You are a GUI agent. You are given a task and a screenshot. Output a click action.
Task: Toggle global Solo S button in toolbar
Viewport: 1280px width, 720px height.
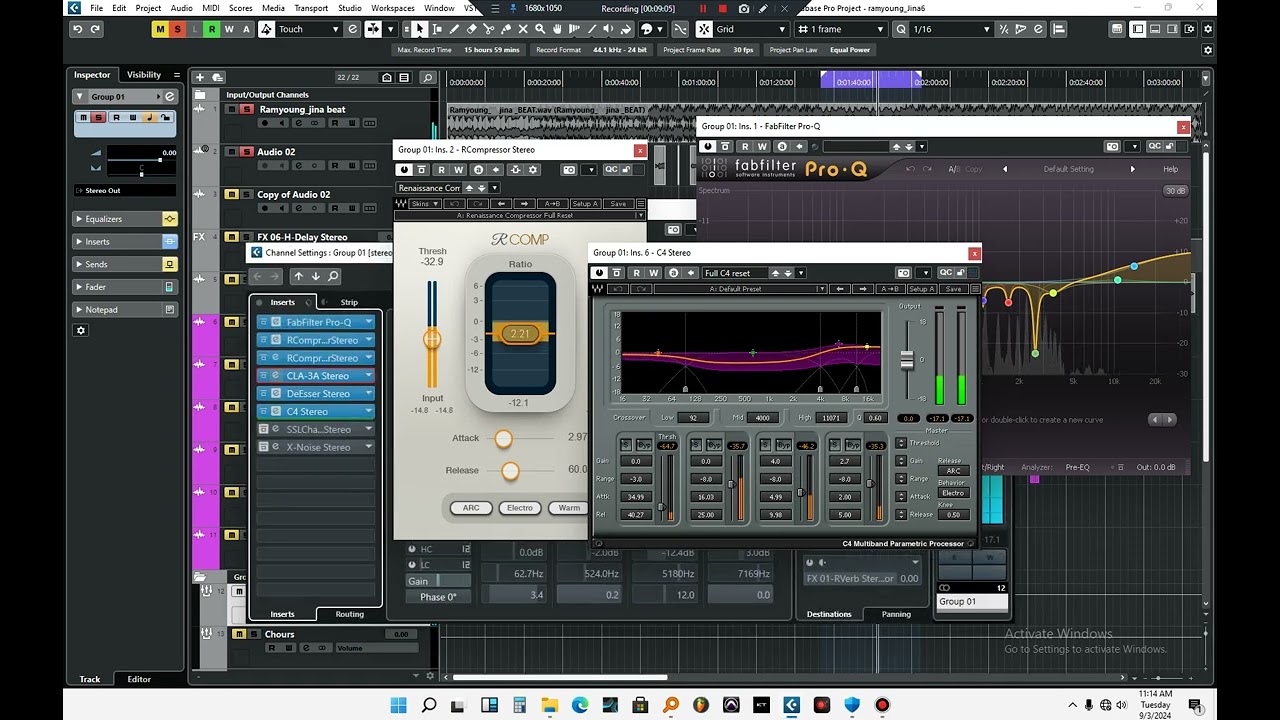[178, 29]
